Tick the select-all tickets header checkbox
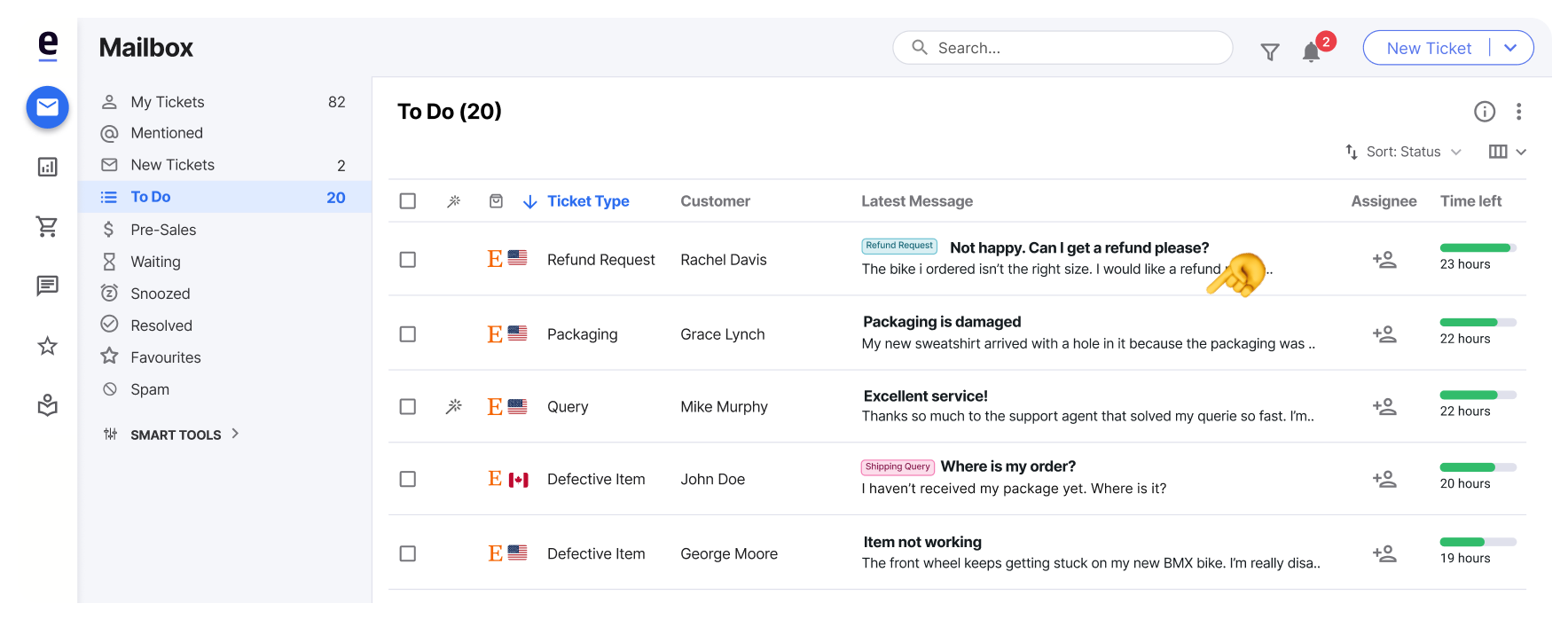The image size is (1568, 619). 408,201
